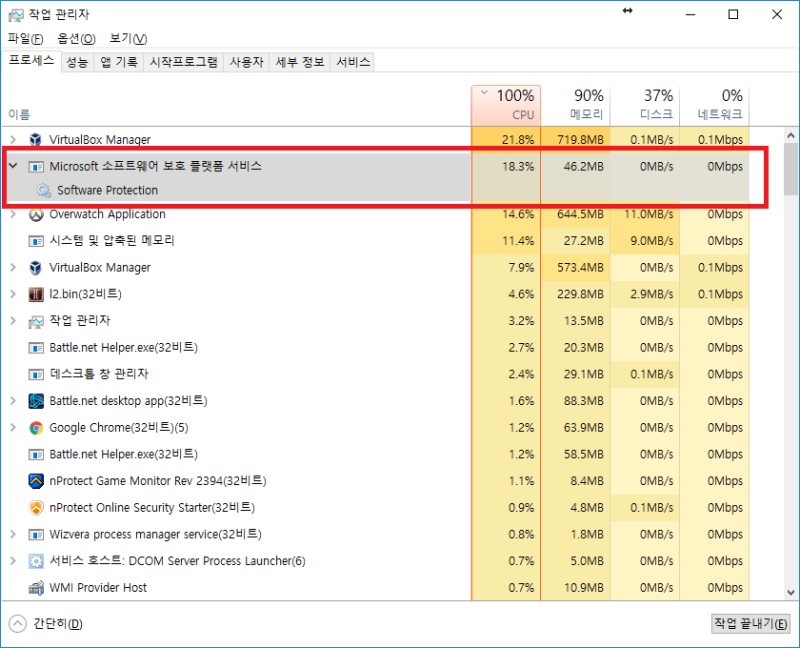Click the 644.5MB memory value for Overwatch
The height and width of the screenshot is (648, 800).
point(581,214)
